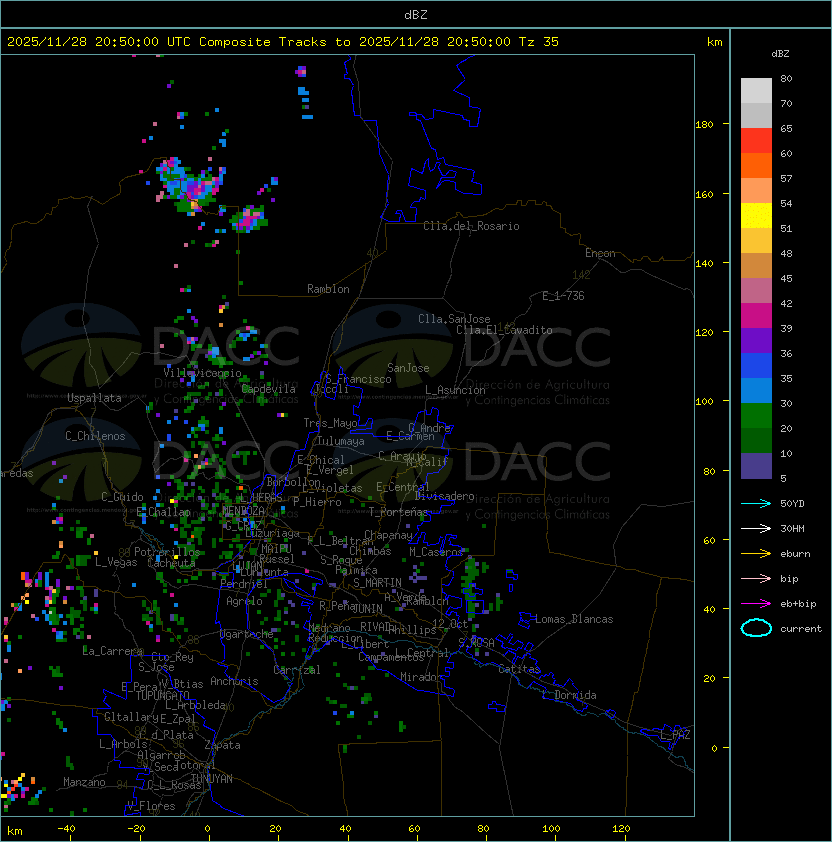Click the white 30HM arrow symbol
This screenshot has width=832, height=842.
click(756, 528)
